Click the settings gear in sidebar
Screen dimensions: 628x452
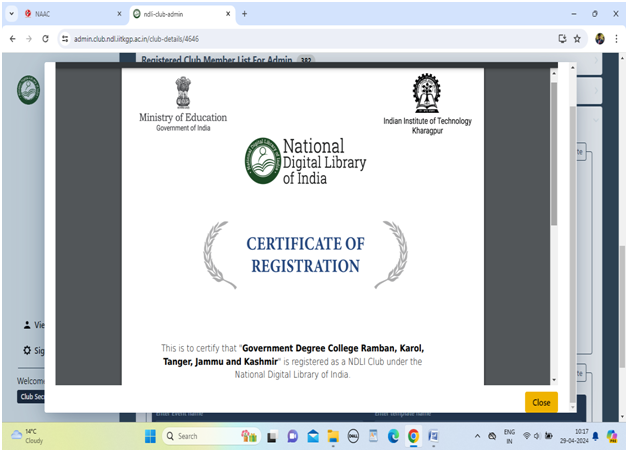(27, 351)
